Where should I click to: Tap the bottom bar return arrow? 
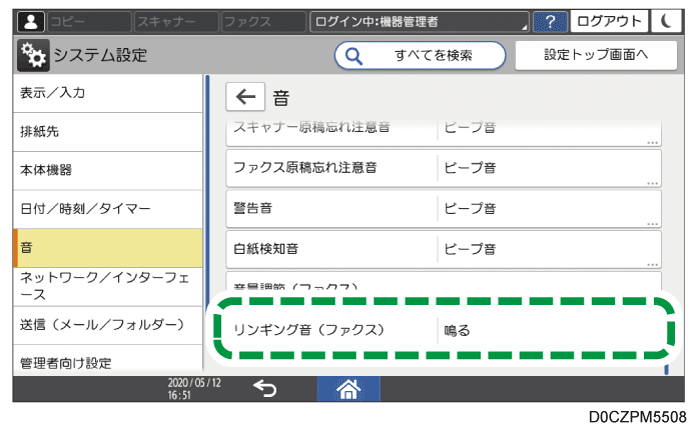[x=265, y=388]
